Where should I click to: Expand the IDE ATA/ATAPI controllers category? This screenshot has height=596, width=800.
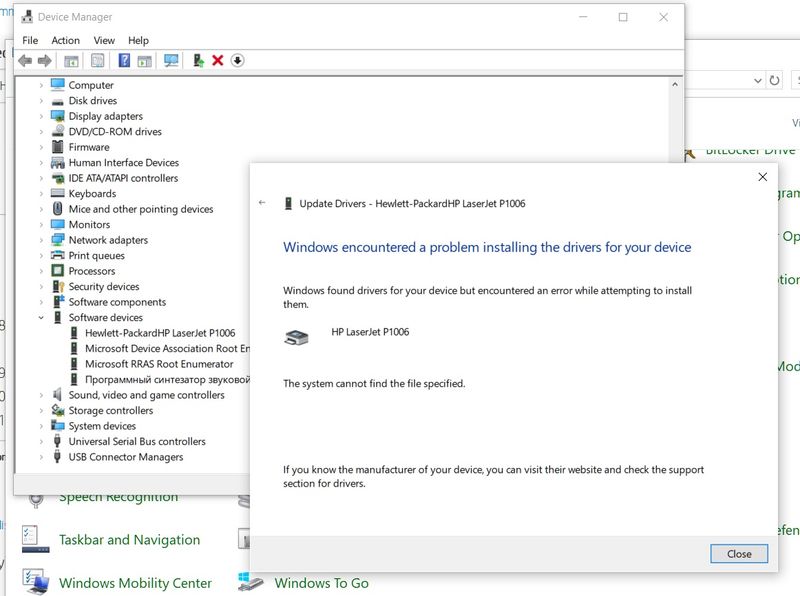[x=41, y=178]
